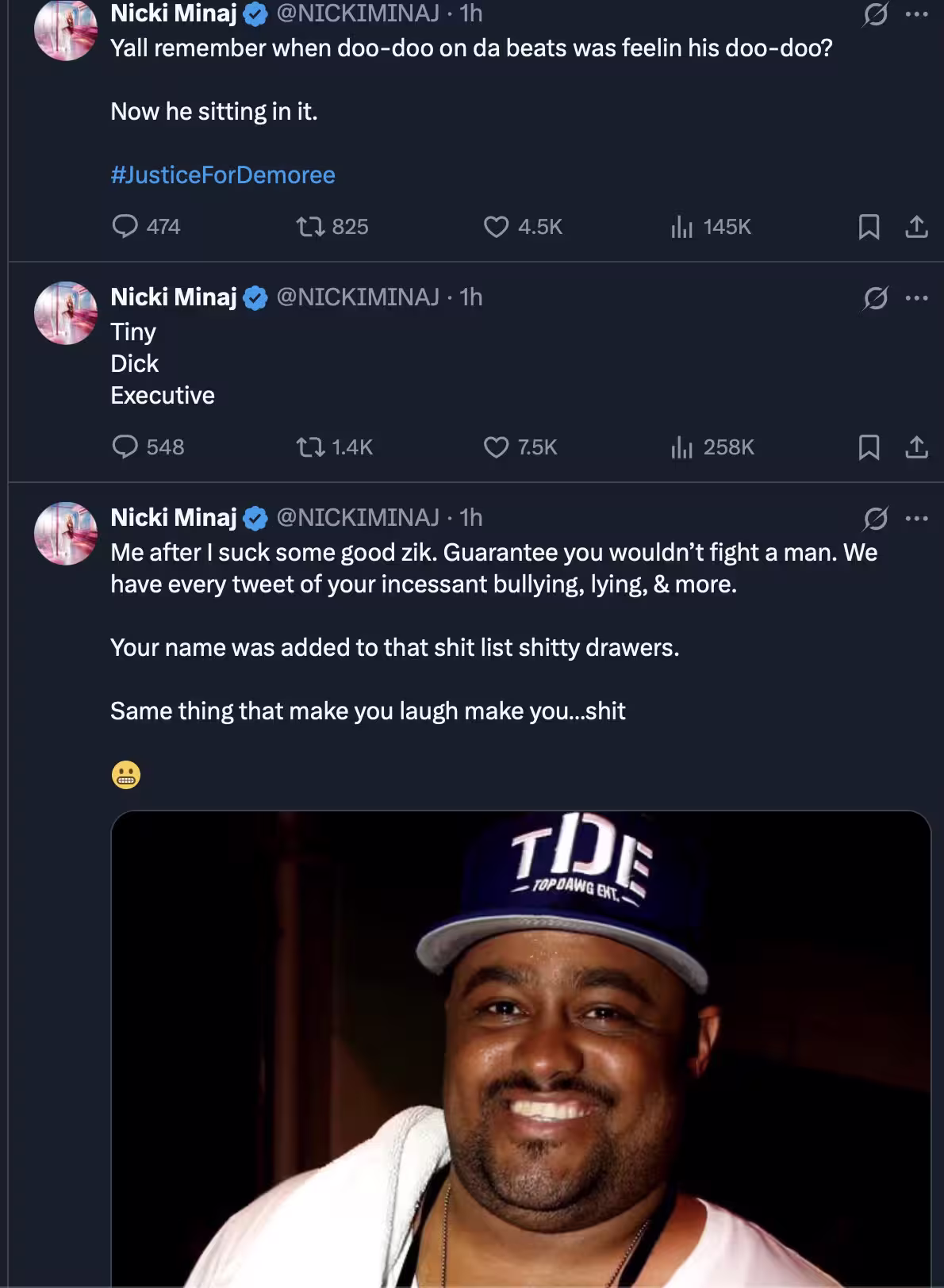944x1288 pixels.
Task: Open more options on third tweet
Action: (x=916, y=519)
